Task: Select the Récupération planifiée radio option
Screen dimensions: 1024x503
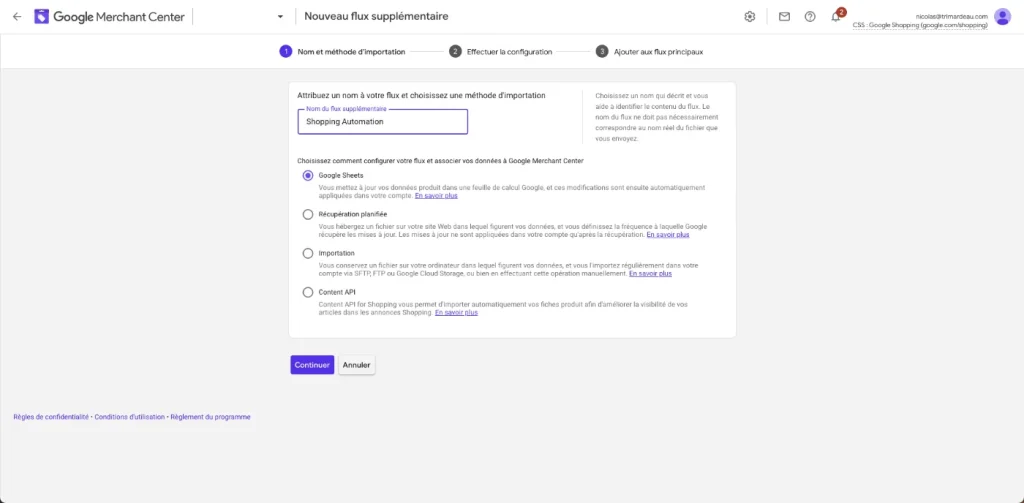Action: 308,214
